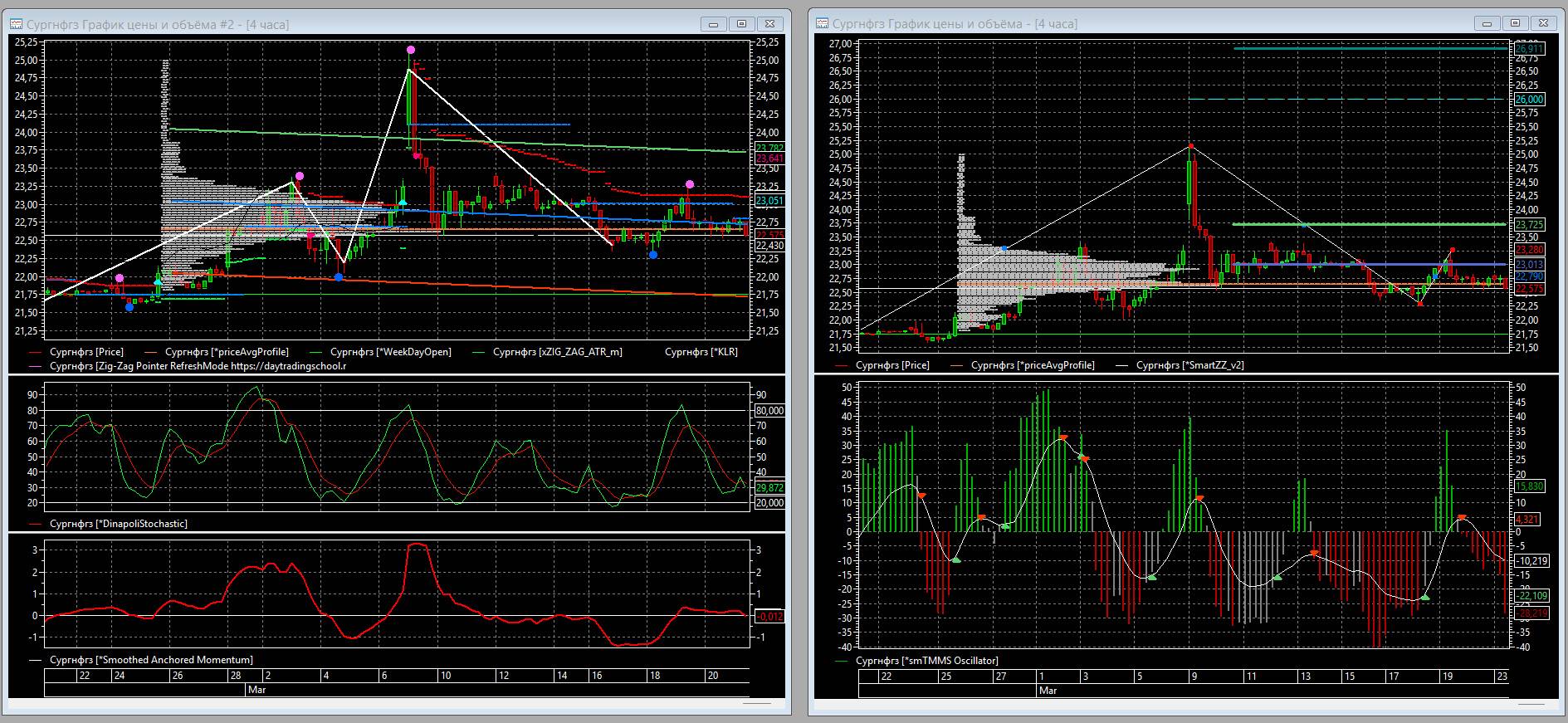Click the chart icon in the right window title bar
Image resolution: width=1568 pixels, height=723 pixels.
click(822, 24)
